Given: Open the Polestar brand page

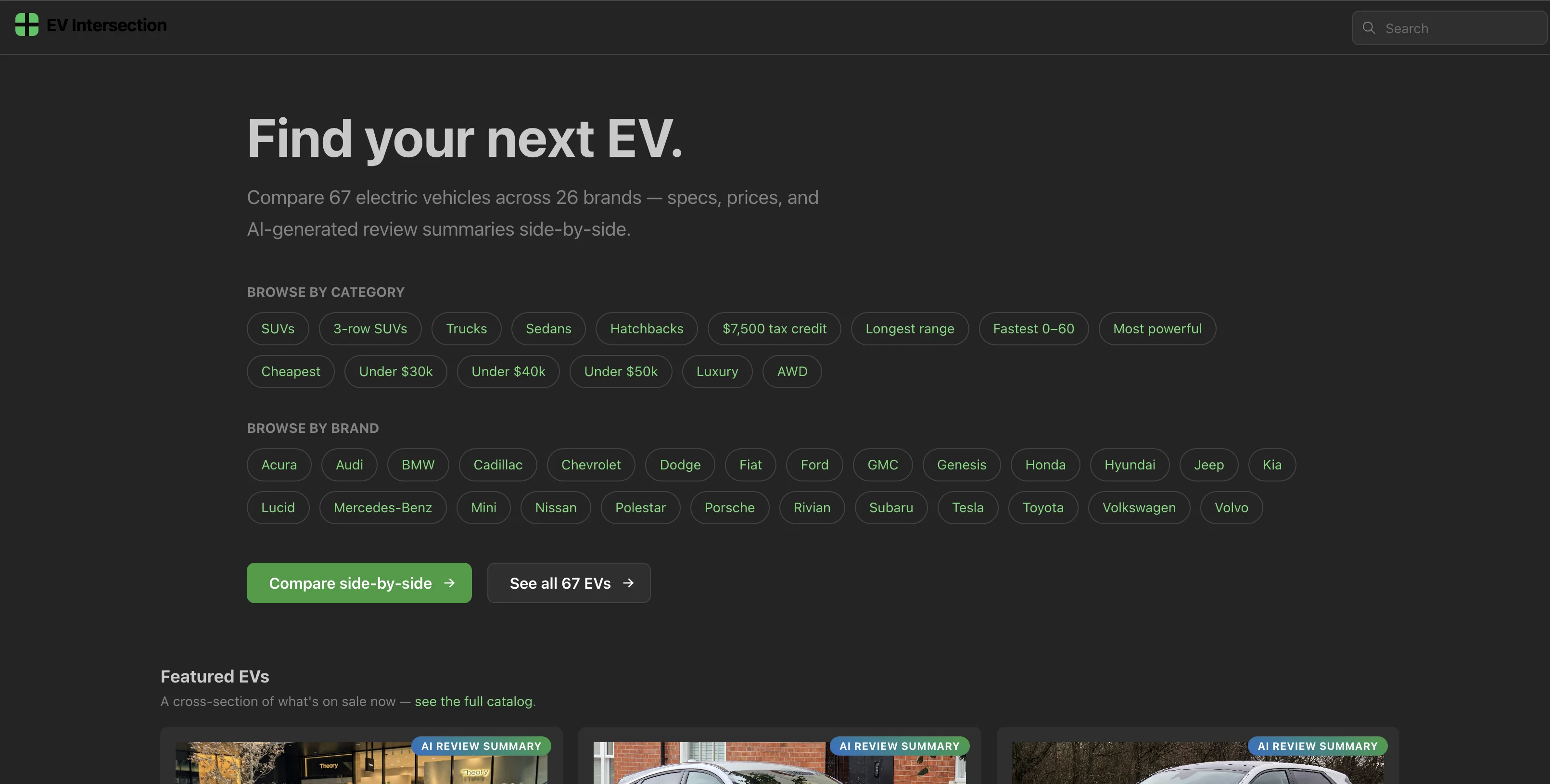Looking at the screenshot, I should [640, 507].
